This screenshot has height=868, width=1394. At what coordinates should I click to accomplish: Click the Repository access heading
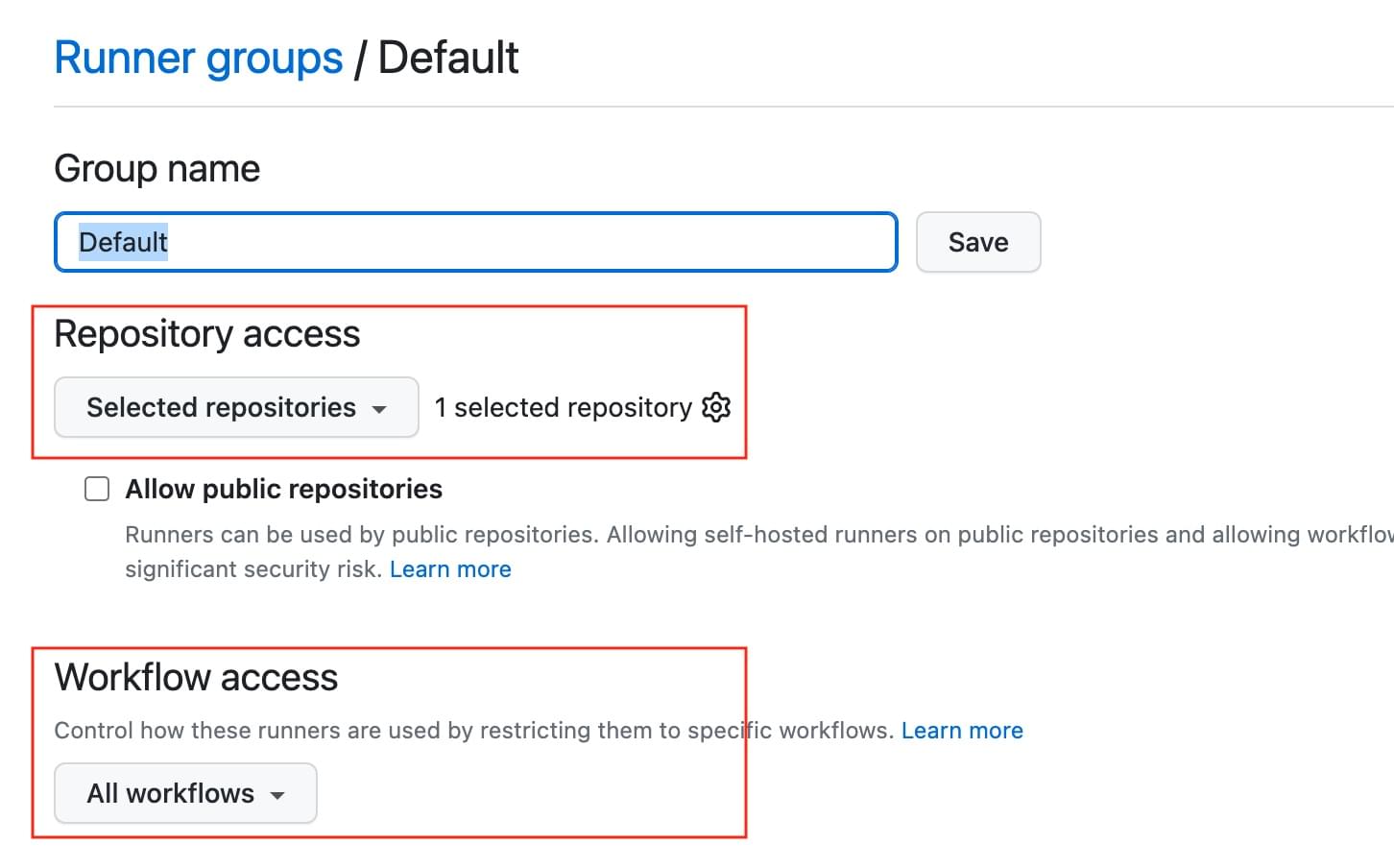[206, 334]
